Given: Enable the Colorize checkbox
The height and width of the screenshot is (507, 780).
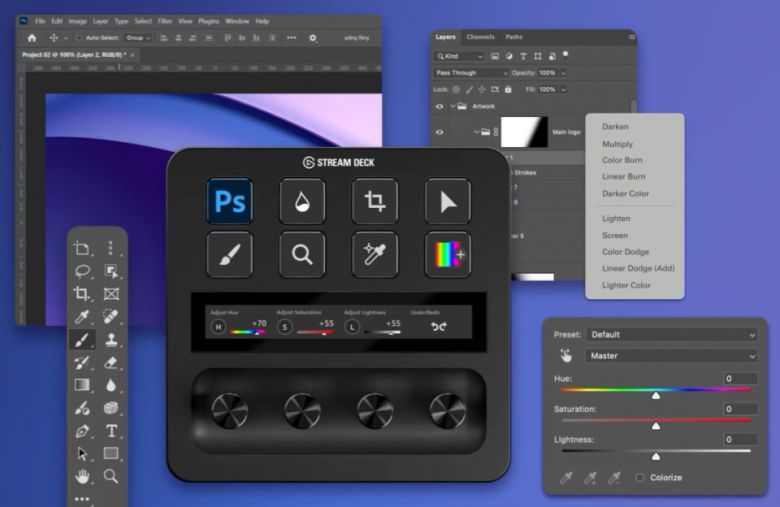Looking at the screenshot, I should (x=640, y=478).
